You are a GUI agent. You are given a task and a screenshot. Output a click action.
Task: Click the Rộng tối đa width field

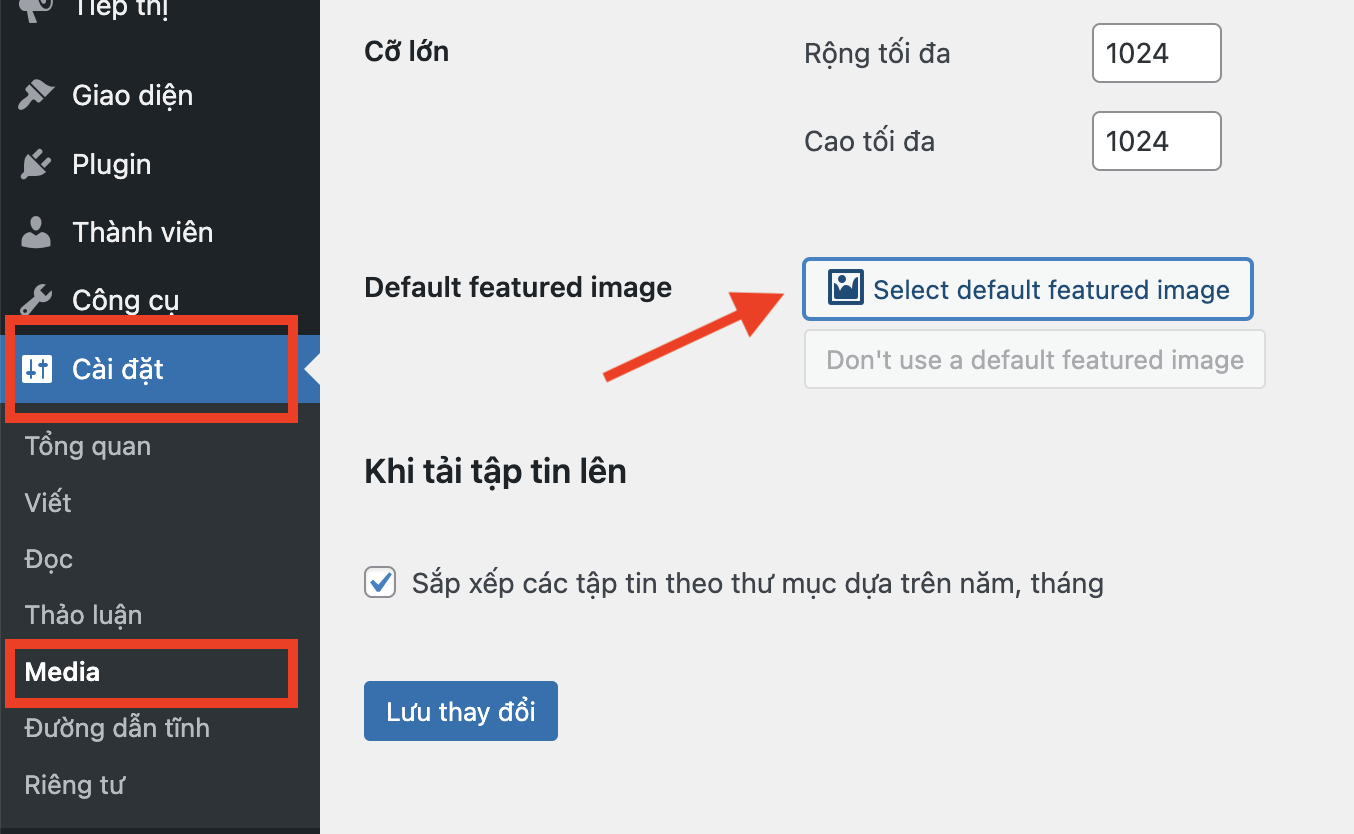point(1156,54)
